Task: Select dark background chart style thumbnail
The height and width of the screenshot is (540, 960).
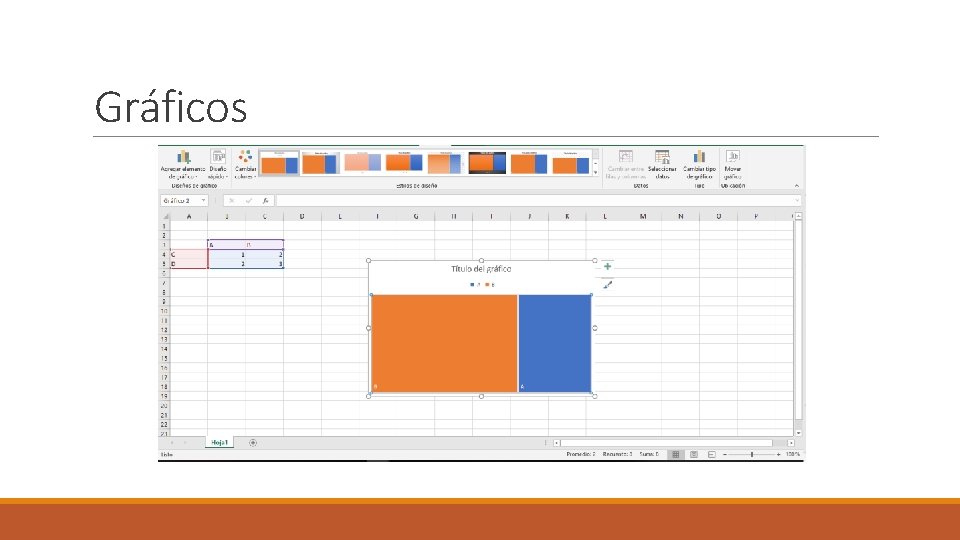Action: (487, 163)
